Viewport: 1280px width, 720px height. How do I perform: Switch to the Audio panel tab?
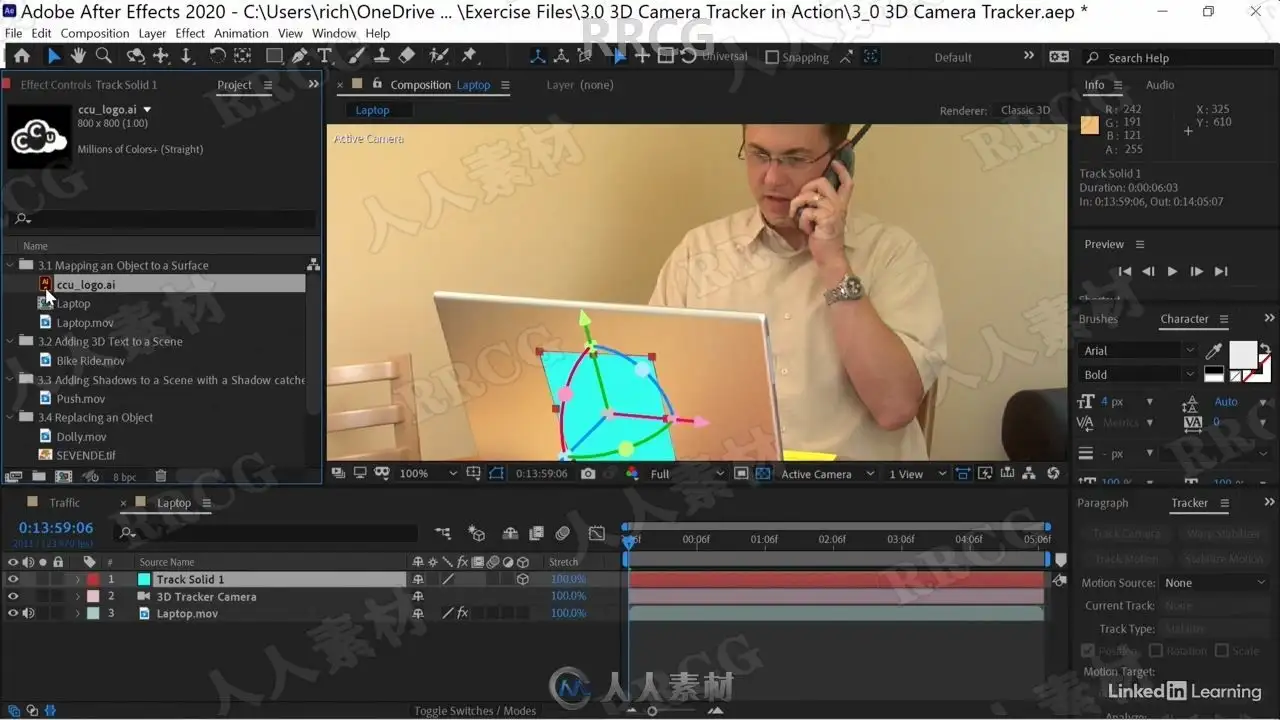pos(1160,85)
